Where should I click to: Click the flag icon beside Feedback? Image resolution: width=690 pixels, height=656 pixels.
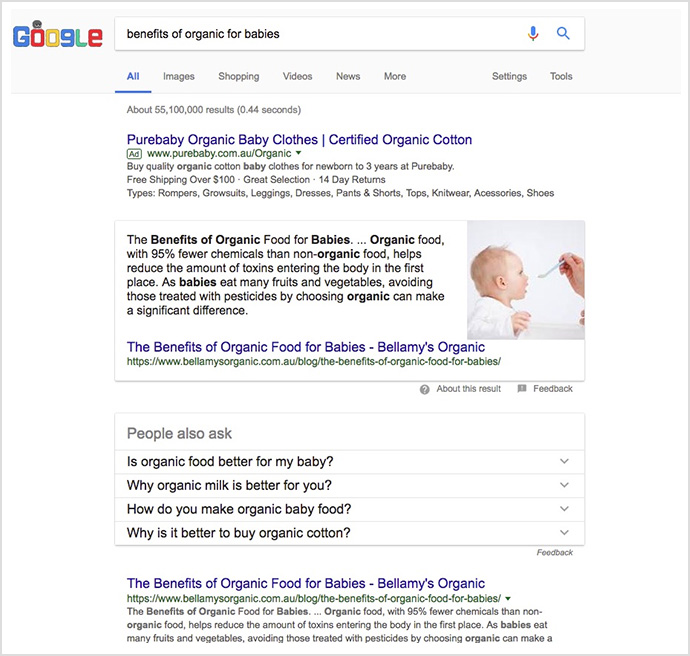click(x=522, y=388)
